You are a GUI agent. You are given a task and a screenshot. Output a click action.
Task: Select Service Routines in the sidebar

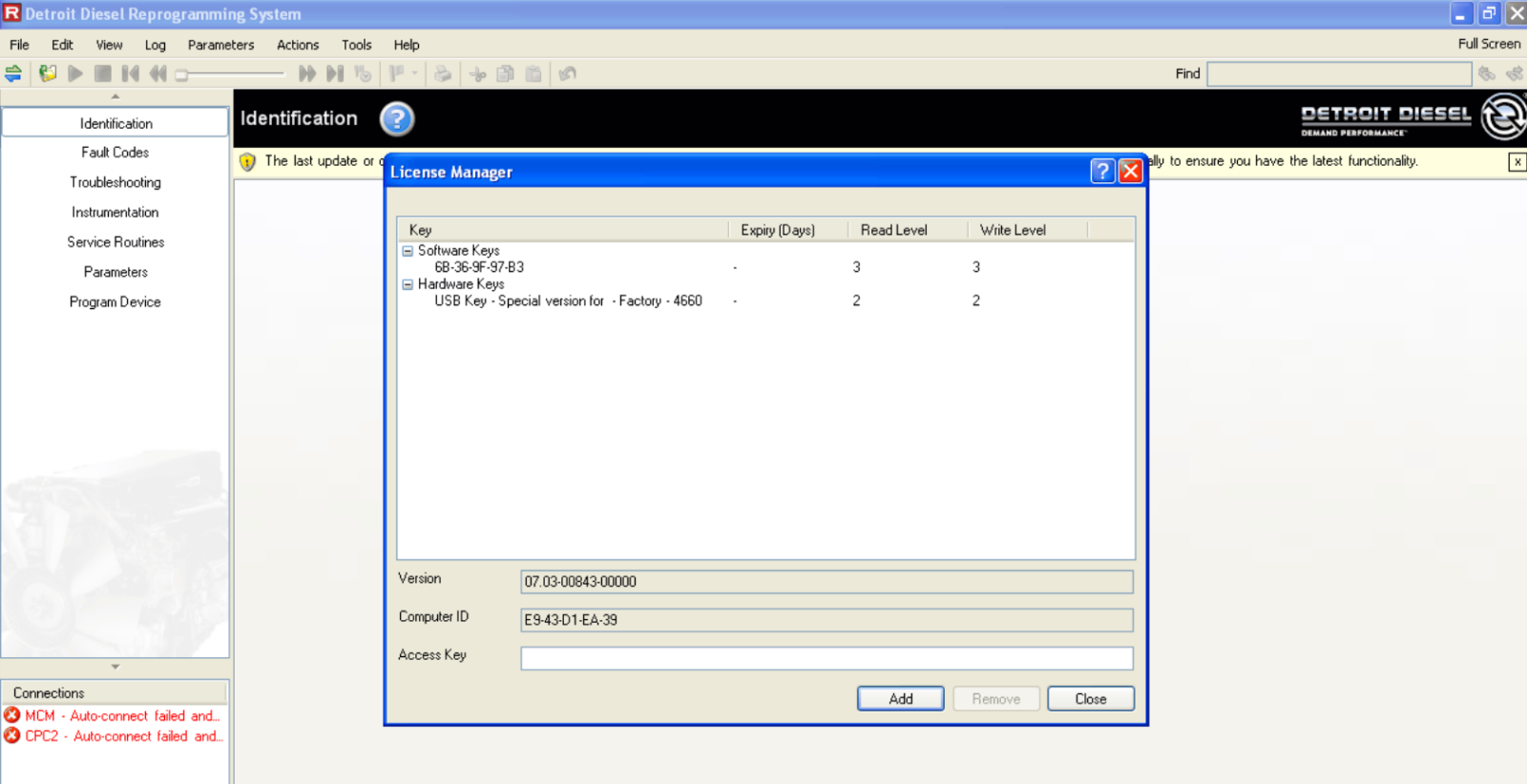[115, 242]
